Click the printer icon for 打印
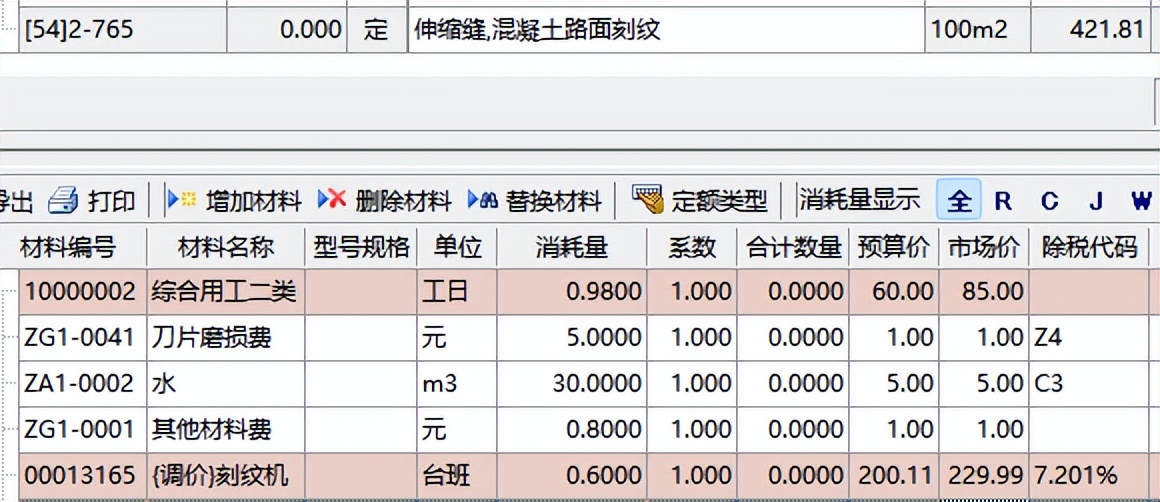Screen dimensions: 1160x502 click(63, 200)
